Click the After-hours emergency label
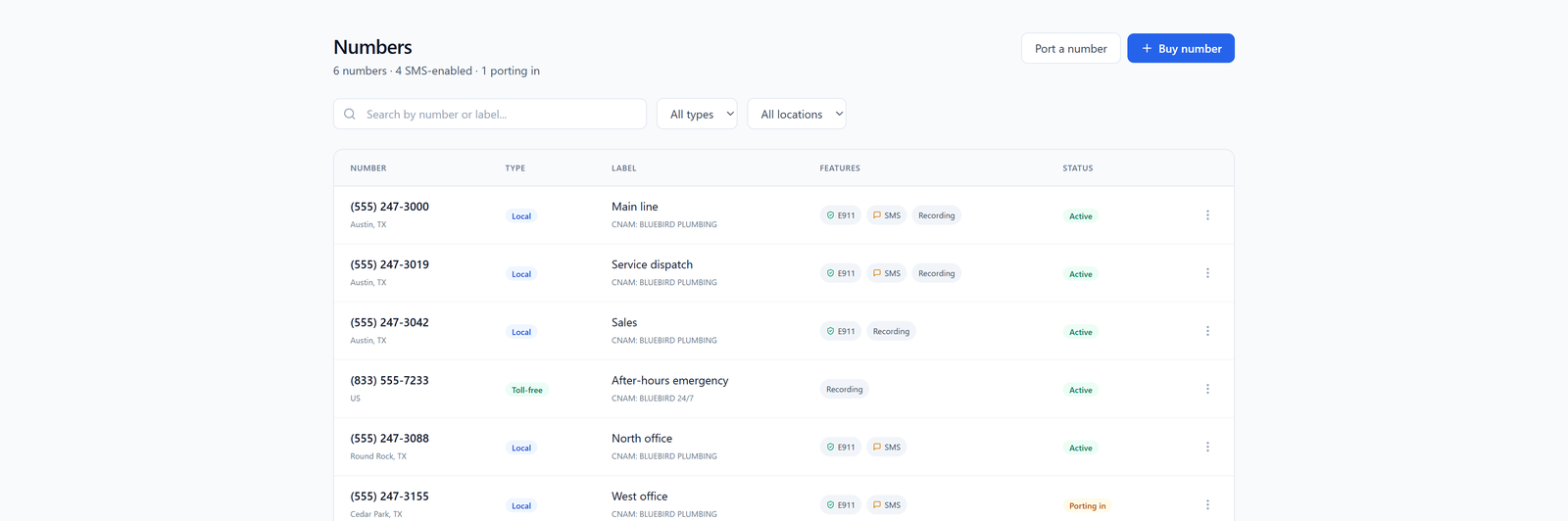 pos(670,380)
